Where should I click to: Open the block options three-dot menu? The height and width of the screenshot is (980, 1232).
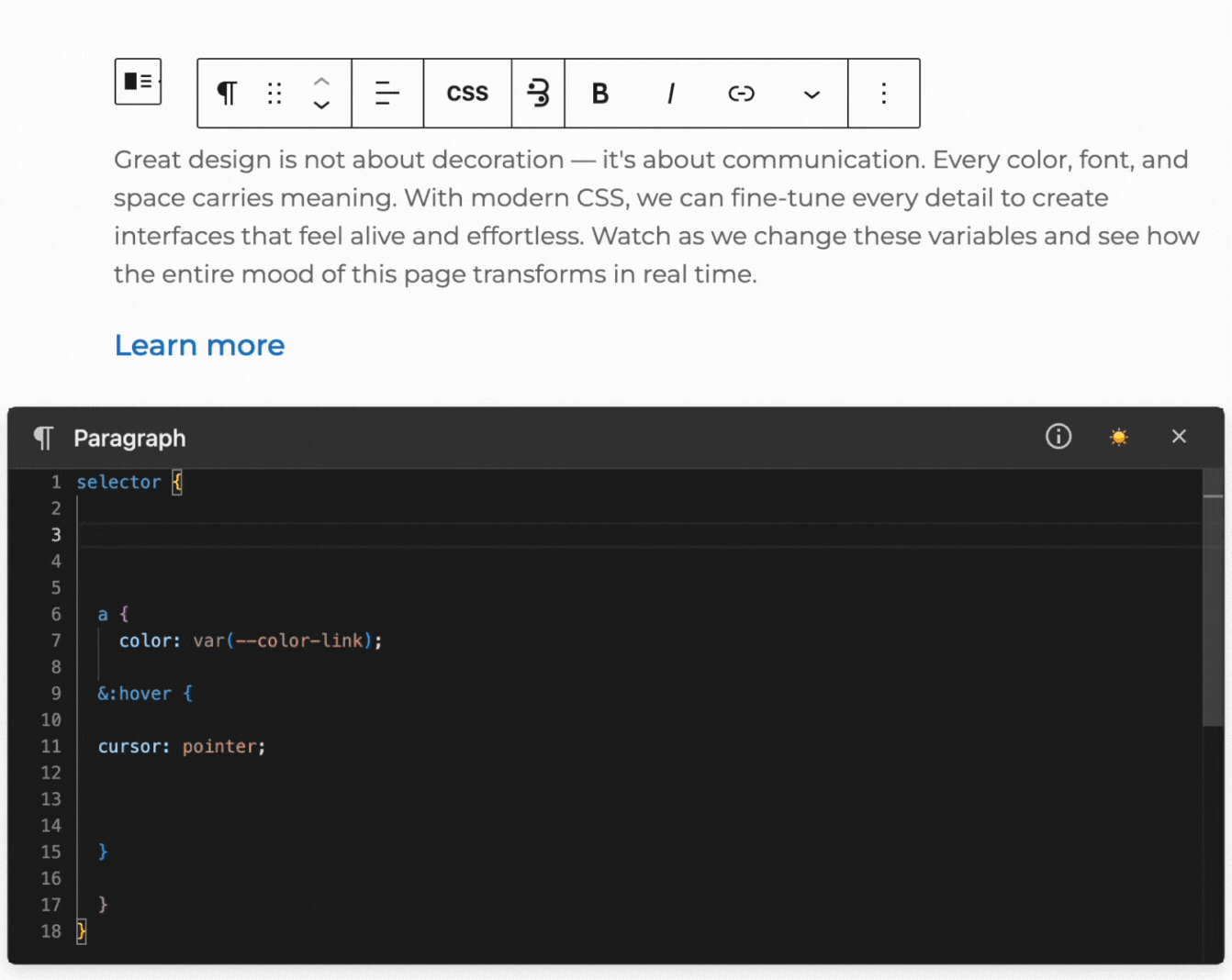click(x=884, y=94)
